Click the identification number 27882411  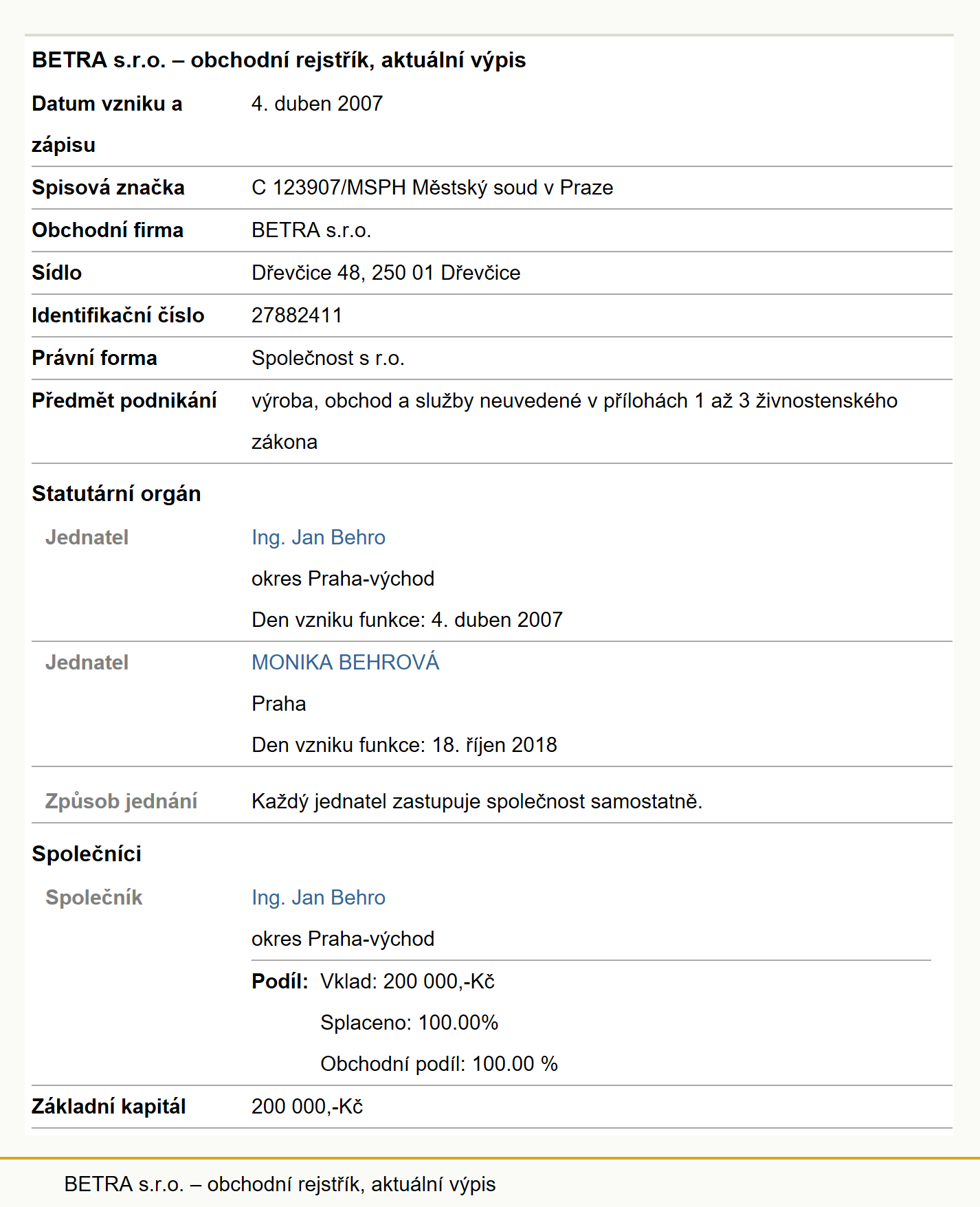point(297,315)
